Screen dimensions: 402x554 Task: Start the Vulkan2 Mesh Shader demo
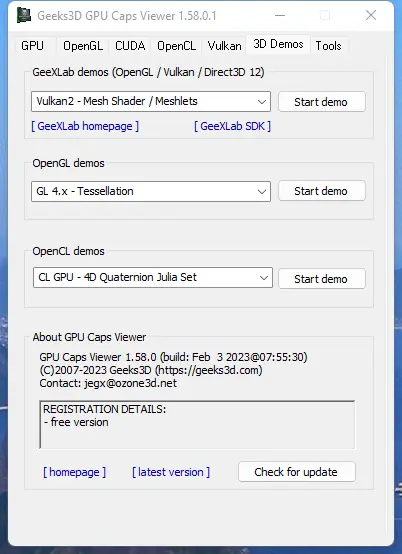[322, 102]
